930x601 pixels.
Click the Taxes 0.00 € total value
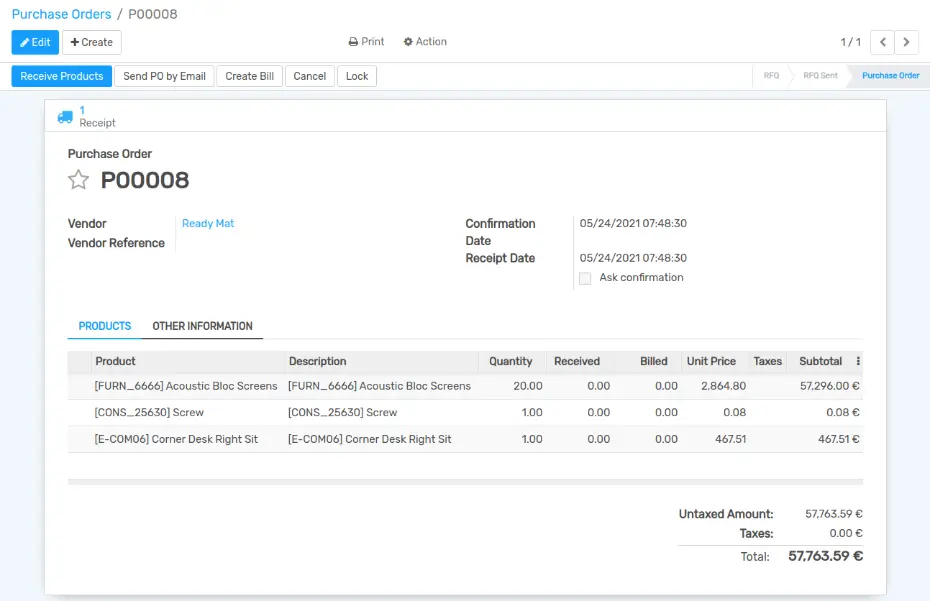[846, 533]
